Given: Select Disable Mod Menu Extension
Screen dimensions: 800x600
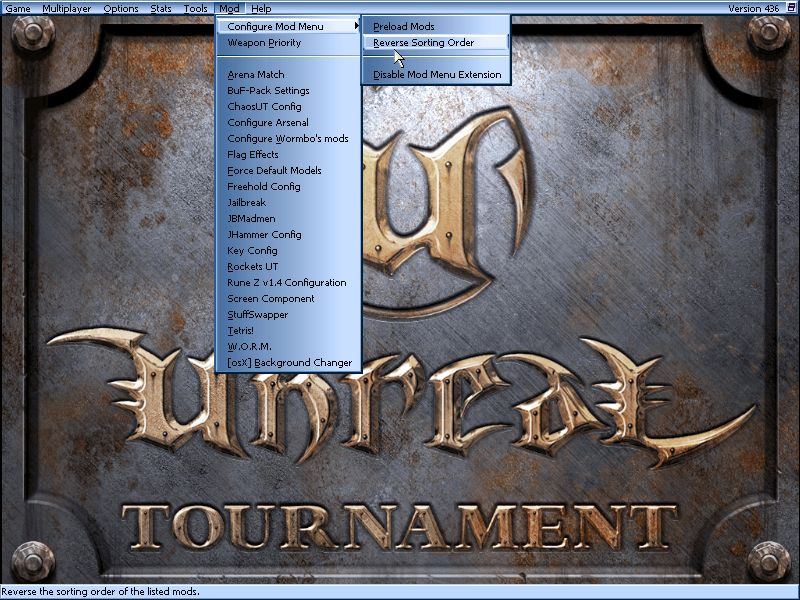Looking at the screenshot, I should coord(437,75).
